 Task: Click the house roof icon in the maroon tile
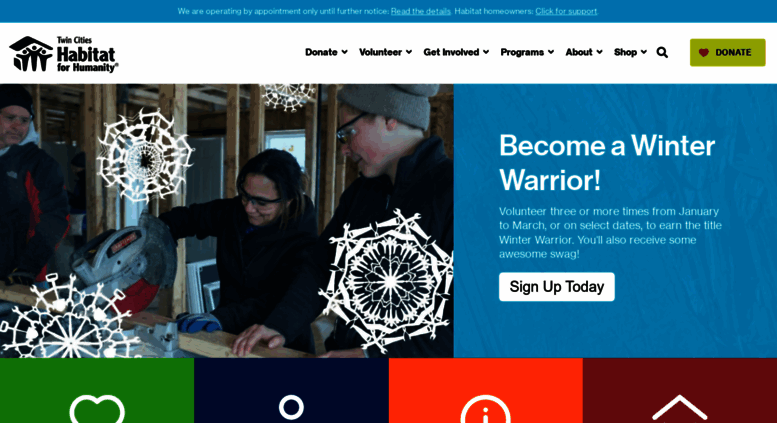coord(679,409)
